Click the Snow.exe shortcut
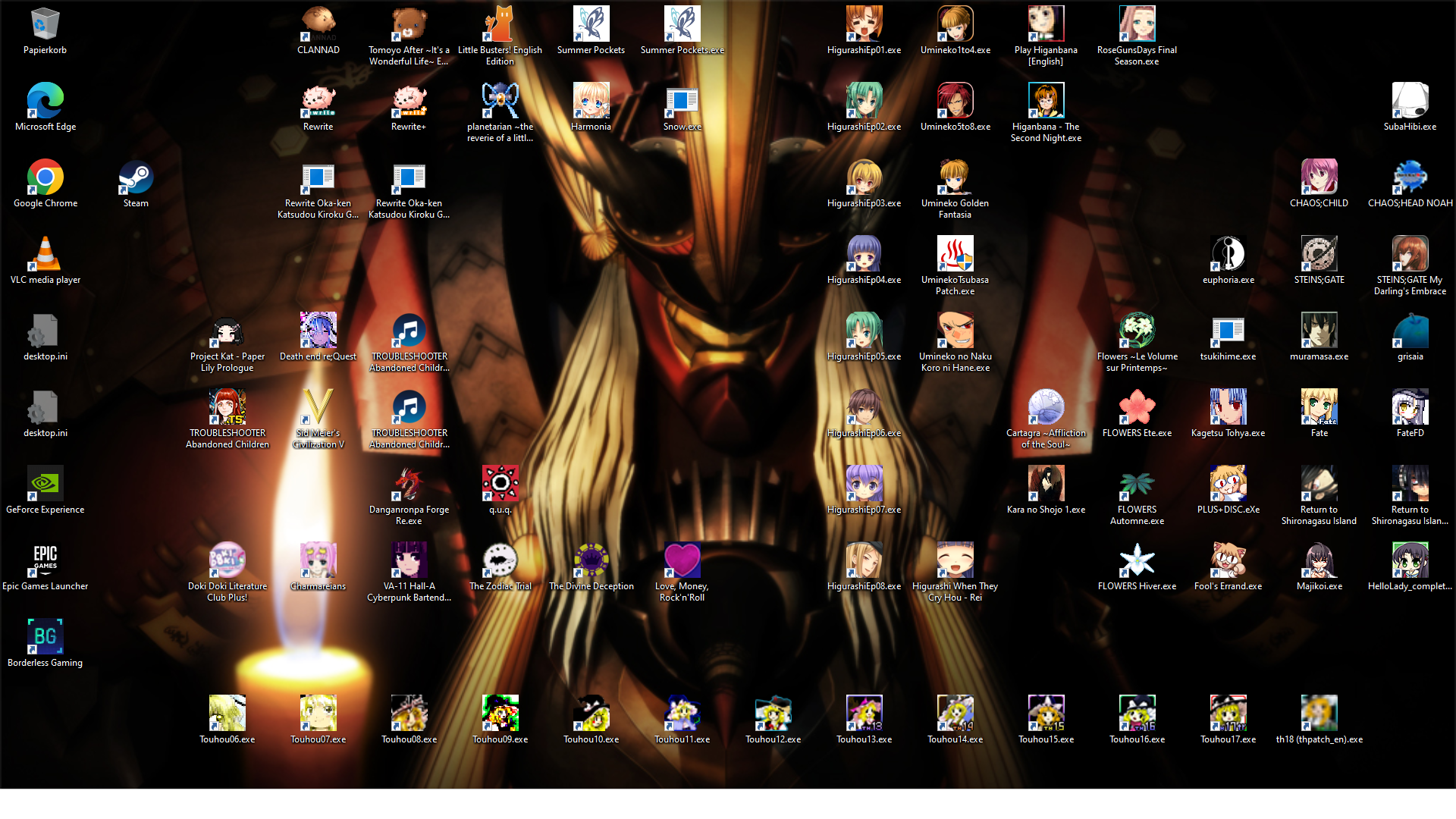1456x819 pixels. [682, 101]
